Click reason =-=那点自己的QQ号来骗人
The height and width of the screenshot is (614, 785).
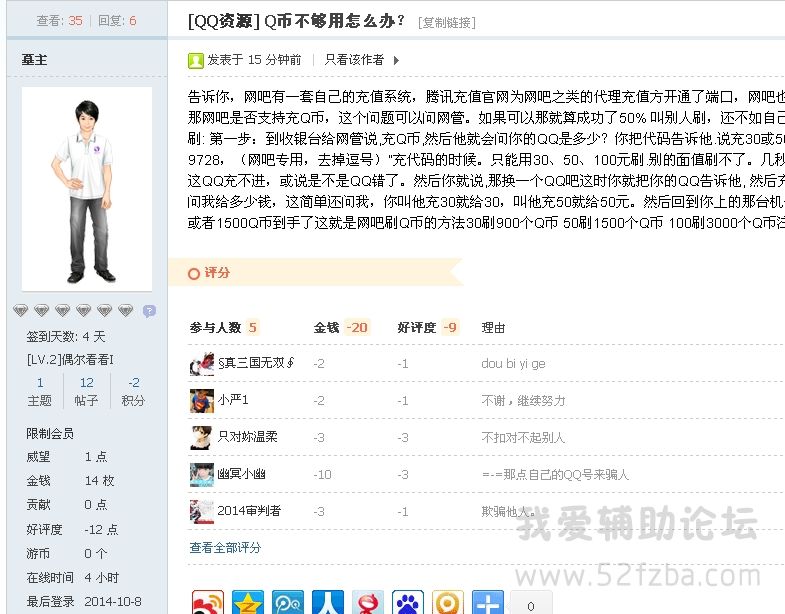pos(555,474)
